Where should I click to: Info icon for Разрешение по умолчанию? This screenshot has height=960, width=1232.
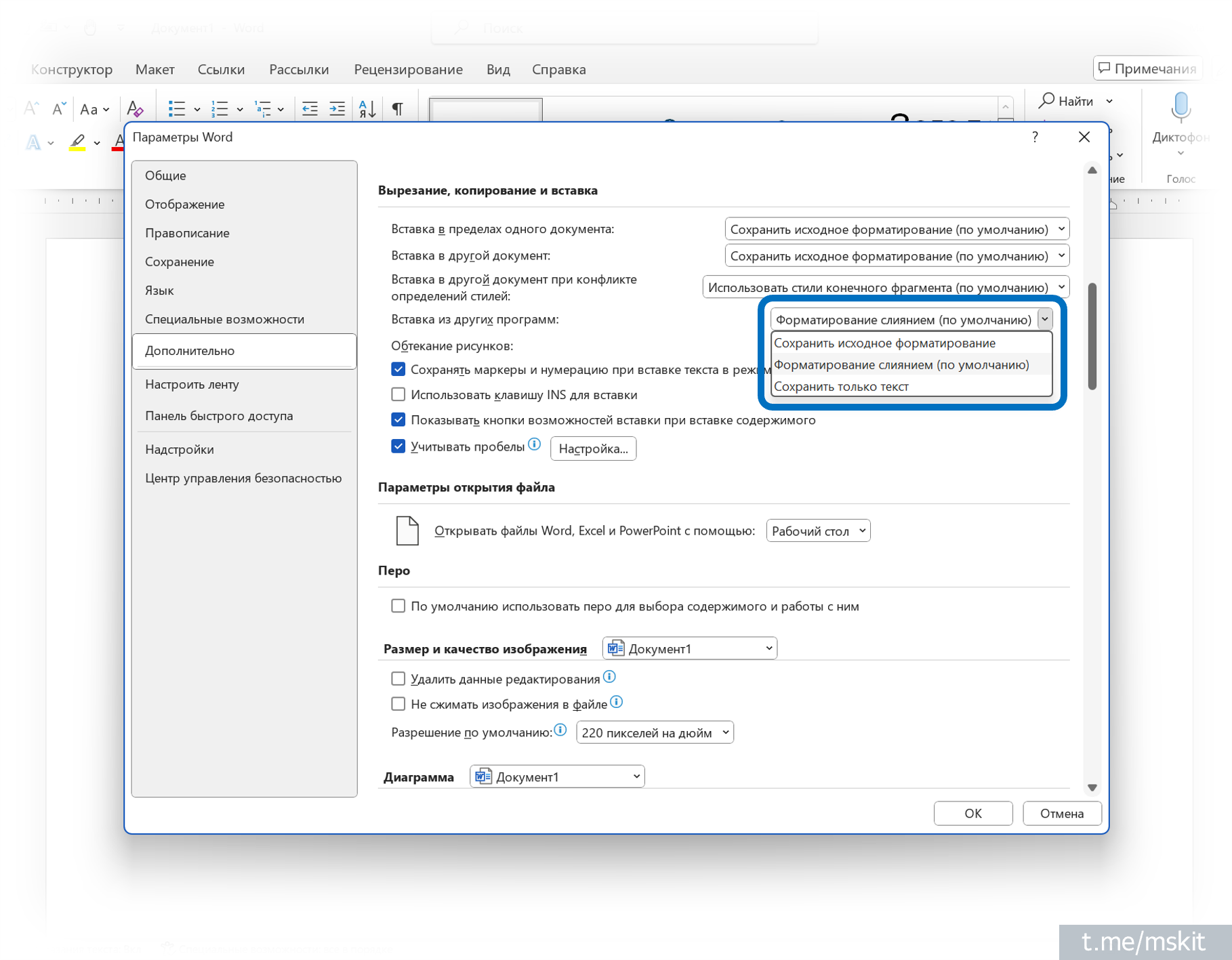pos(560,730)
